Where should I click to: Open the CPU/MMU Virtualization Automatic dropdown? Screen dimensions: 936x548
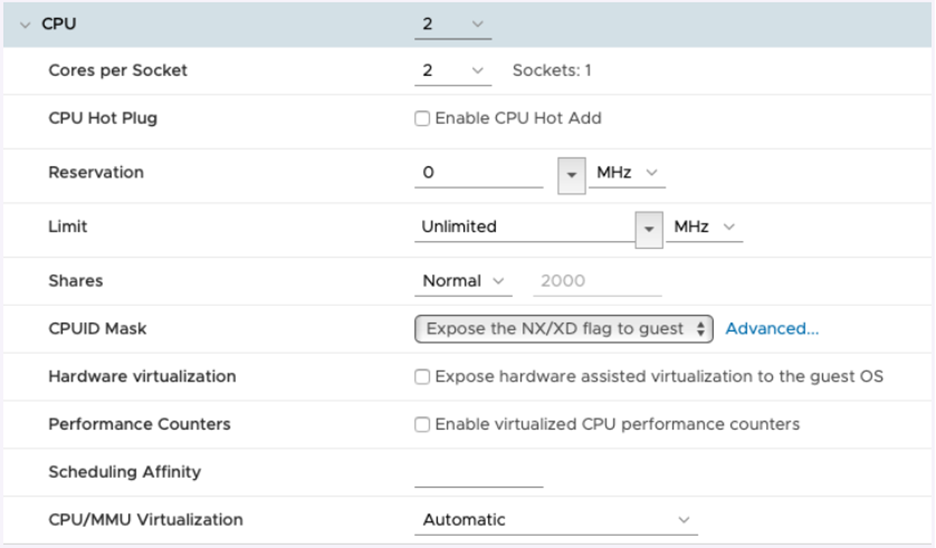pos(556,520)
